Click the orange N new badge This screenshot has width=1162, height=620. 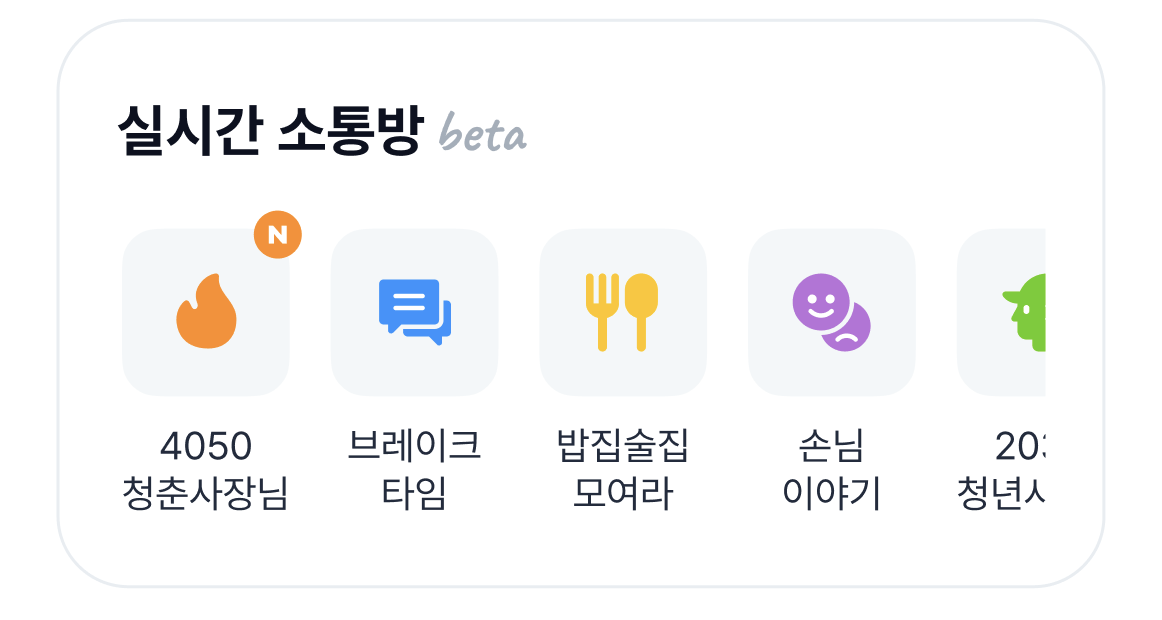pos(278,235)
